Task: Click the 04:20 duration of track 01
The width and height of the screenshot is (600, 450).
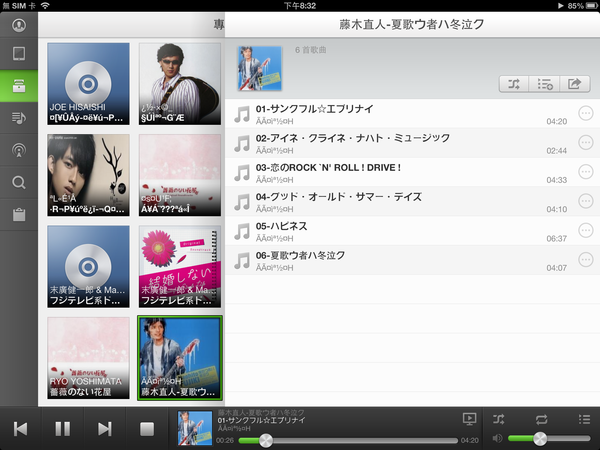Action: coord(556,121)
